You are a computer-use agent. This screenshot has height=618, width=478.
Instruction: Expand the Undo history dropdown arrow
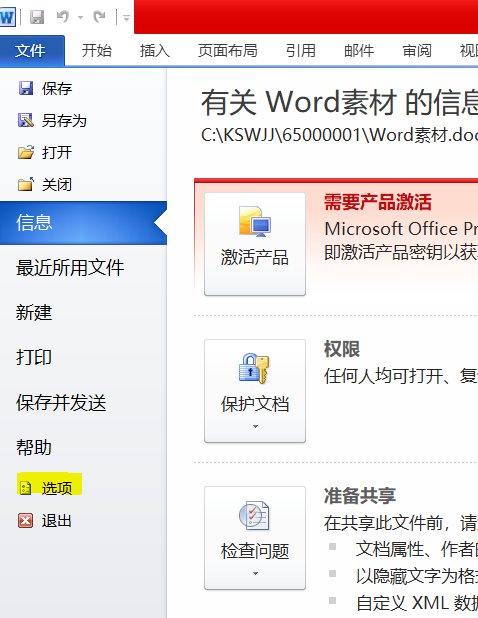[80, 17]
